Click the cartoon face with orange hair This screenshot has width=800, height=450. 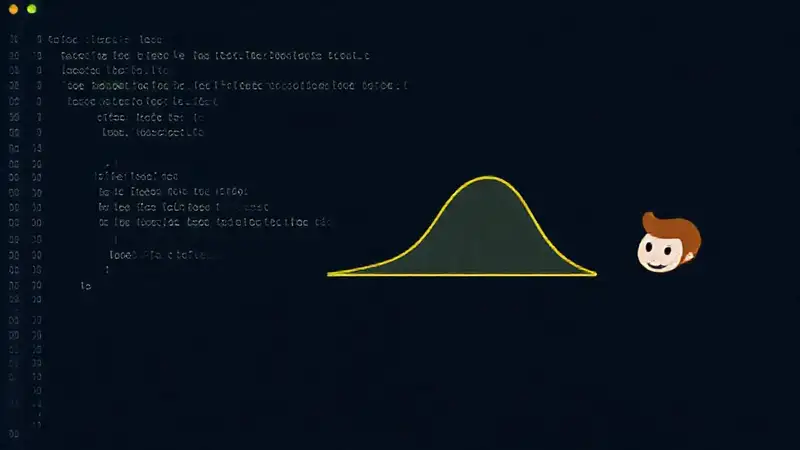669,242
